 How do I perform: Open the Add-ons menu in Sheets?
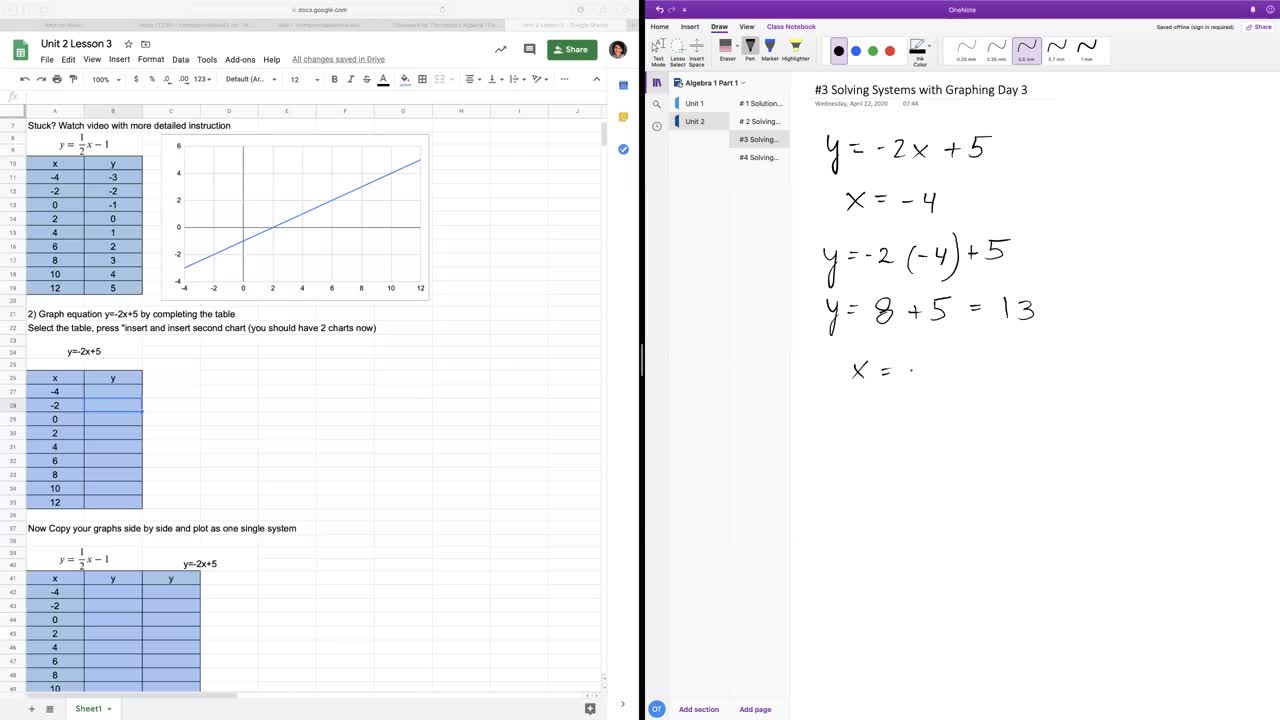click(240, 60)
